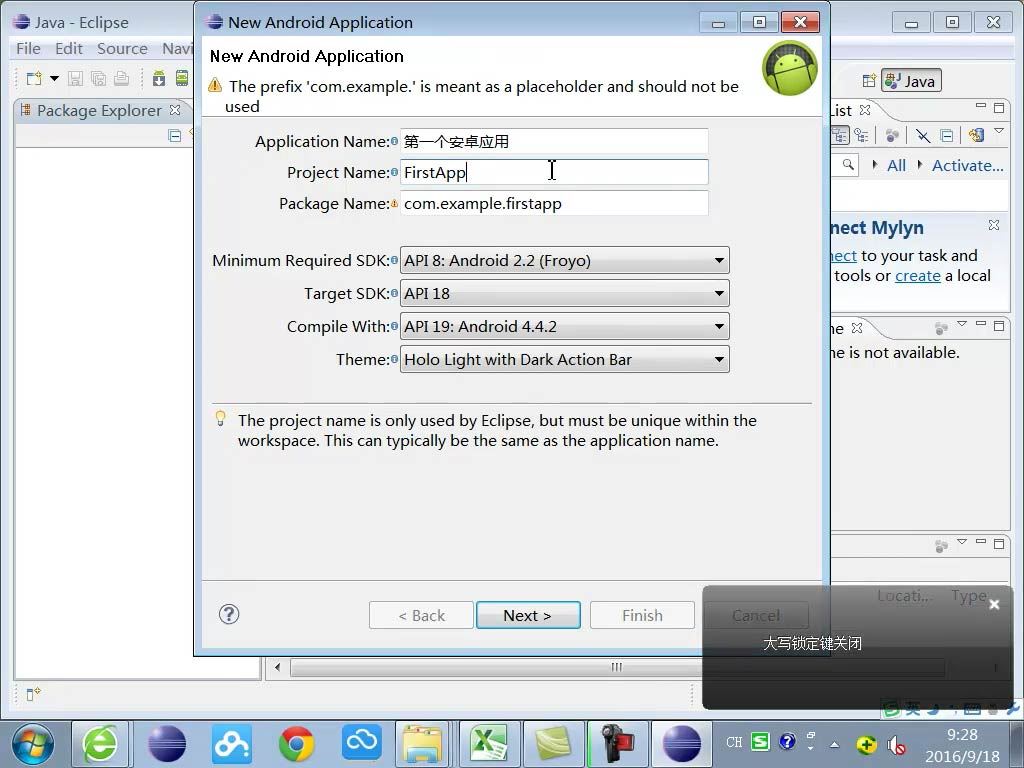
Task: Click the 'create' link in Mylyn panel
Action: 918,276
